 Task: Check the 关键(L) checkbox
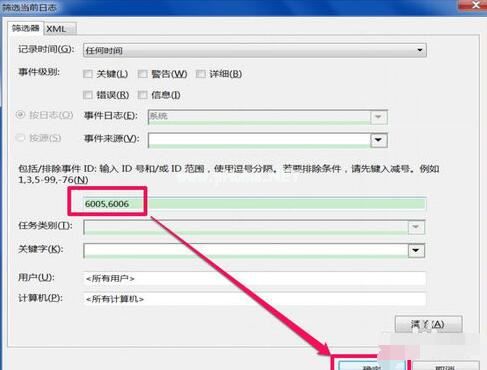point(88,74)
